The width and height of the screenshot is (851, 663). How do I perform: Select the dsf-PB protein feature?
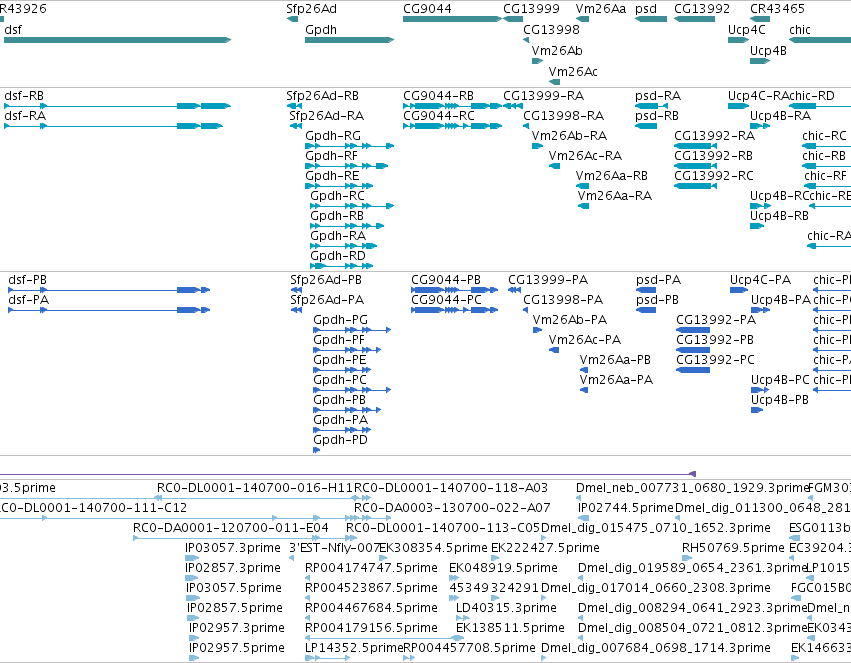109,290
